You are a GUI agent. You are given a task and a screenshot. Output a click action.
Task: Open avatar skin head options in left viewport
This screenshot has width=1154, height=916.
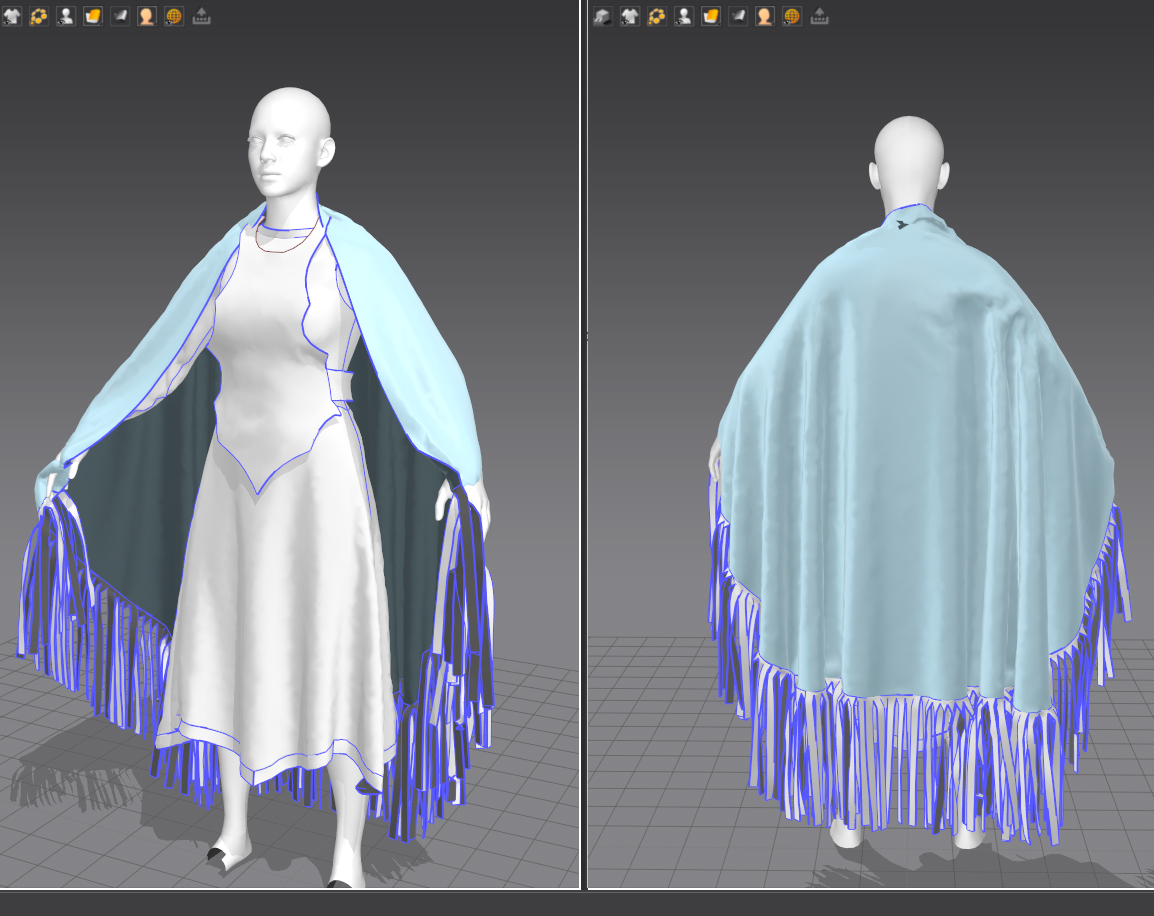(x=147, y=16)
